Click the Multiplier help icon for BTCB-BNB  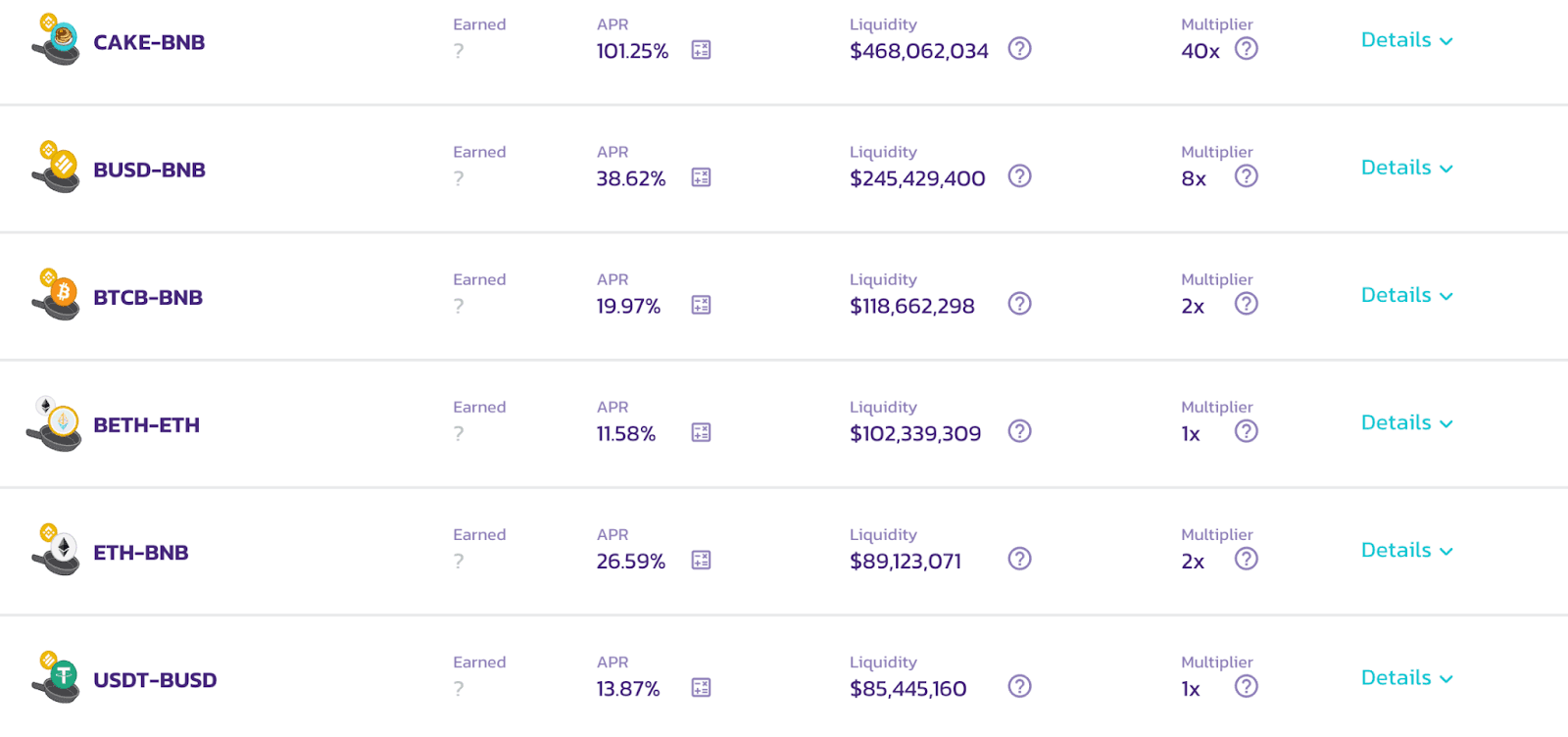[x=1246, y=304]
